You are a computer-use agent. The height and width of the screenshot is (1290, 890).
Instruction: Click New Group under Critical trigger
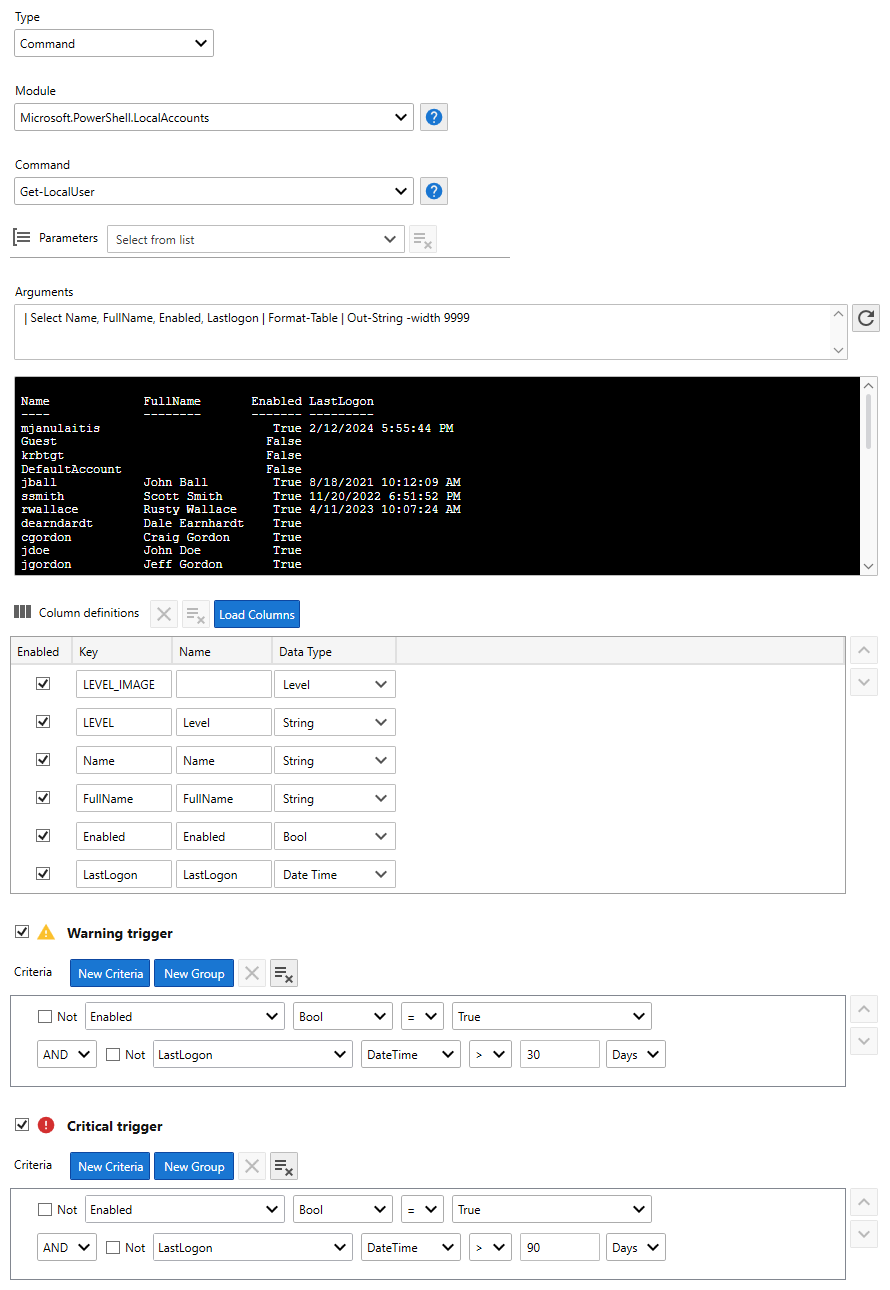pyautogui.click(x=194, y=1166)
